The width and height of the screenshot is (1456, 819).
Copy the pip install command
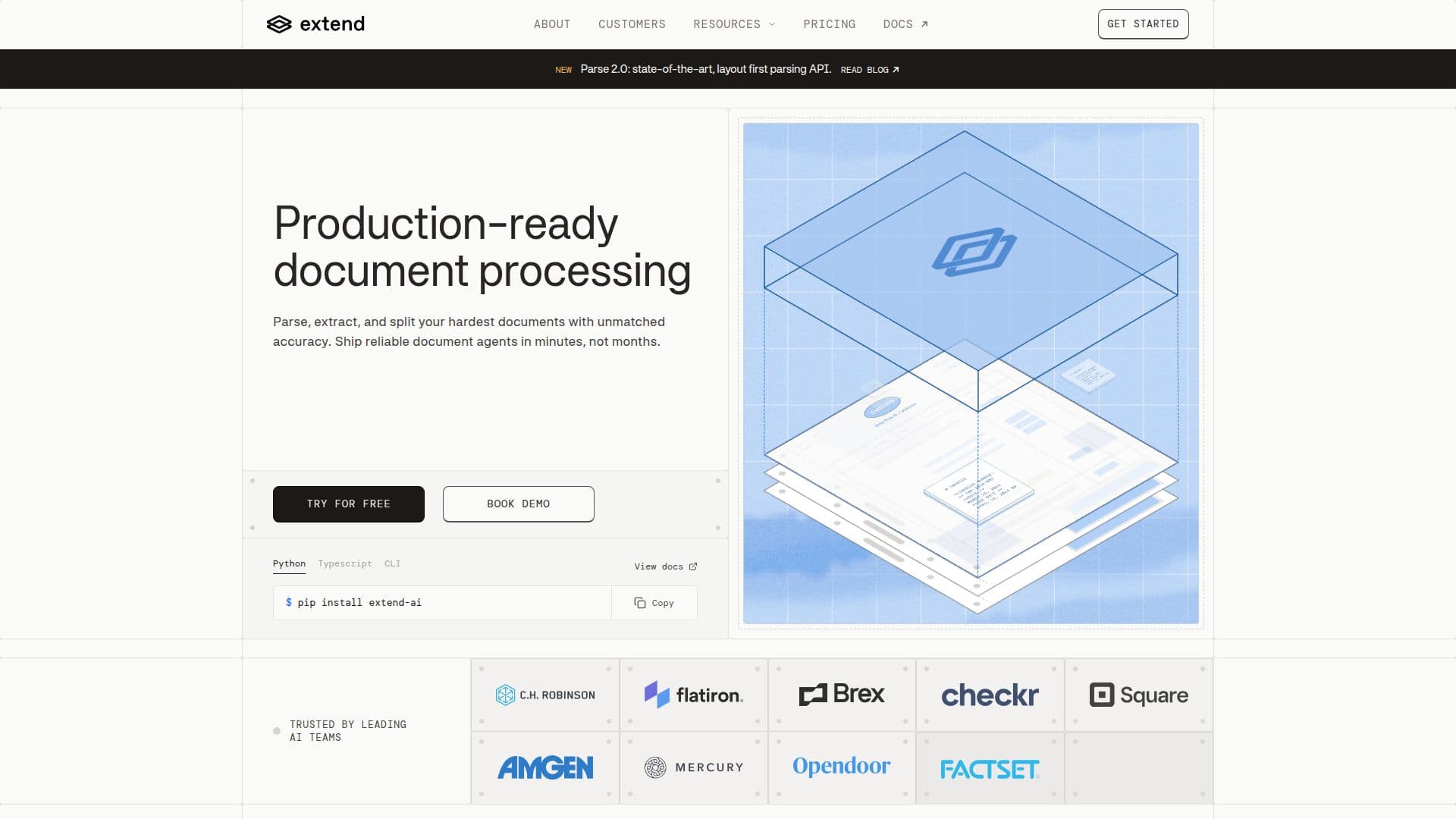654,603
